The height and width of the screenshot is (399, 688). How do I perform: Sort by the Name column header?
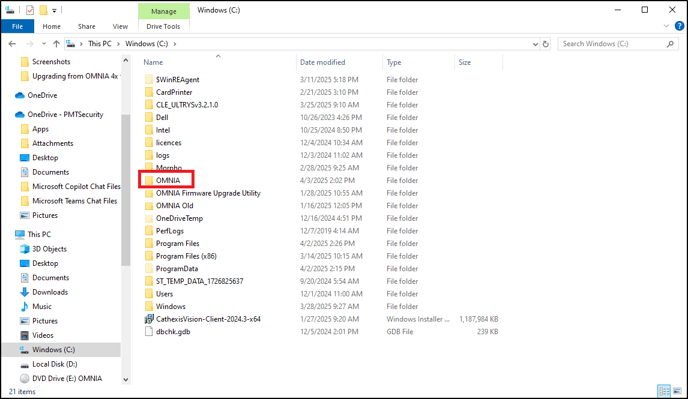click(153, 62)
